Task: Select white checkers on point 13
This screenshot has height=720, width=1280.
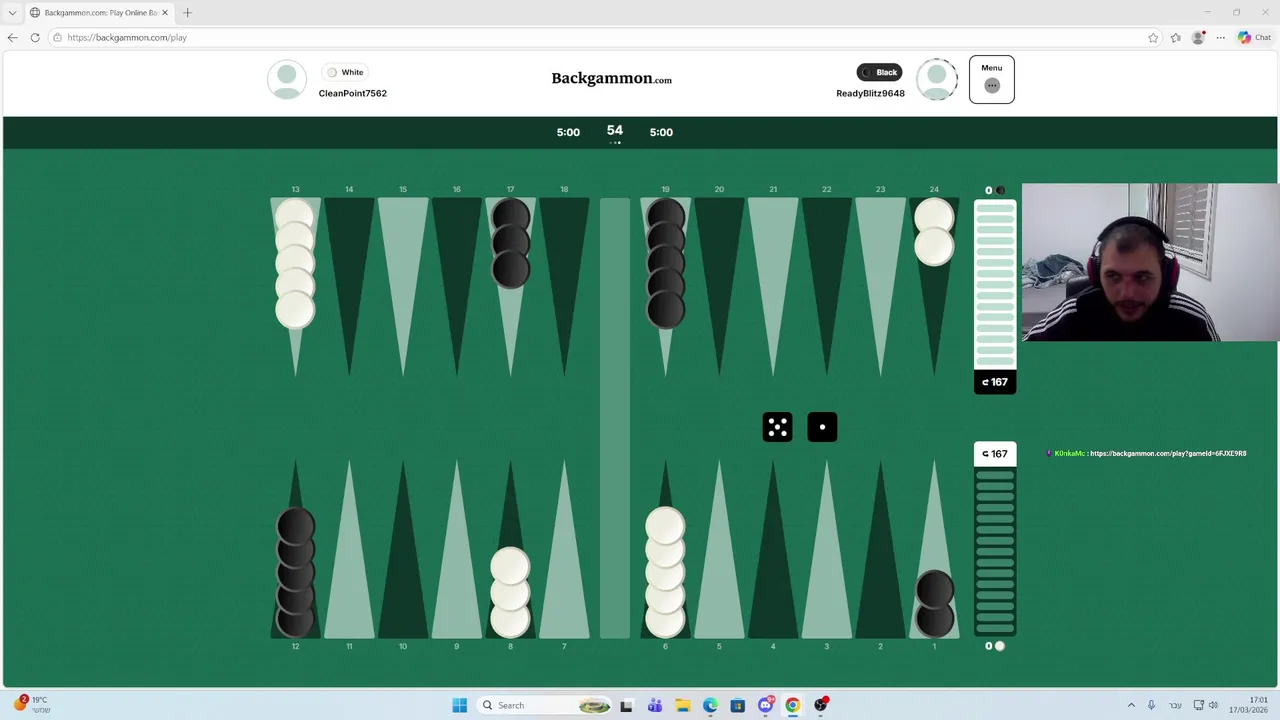Action: 295,264
